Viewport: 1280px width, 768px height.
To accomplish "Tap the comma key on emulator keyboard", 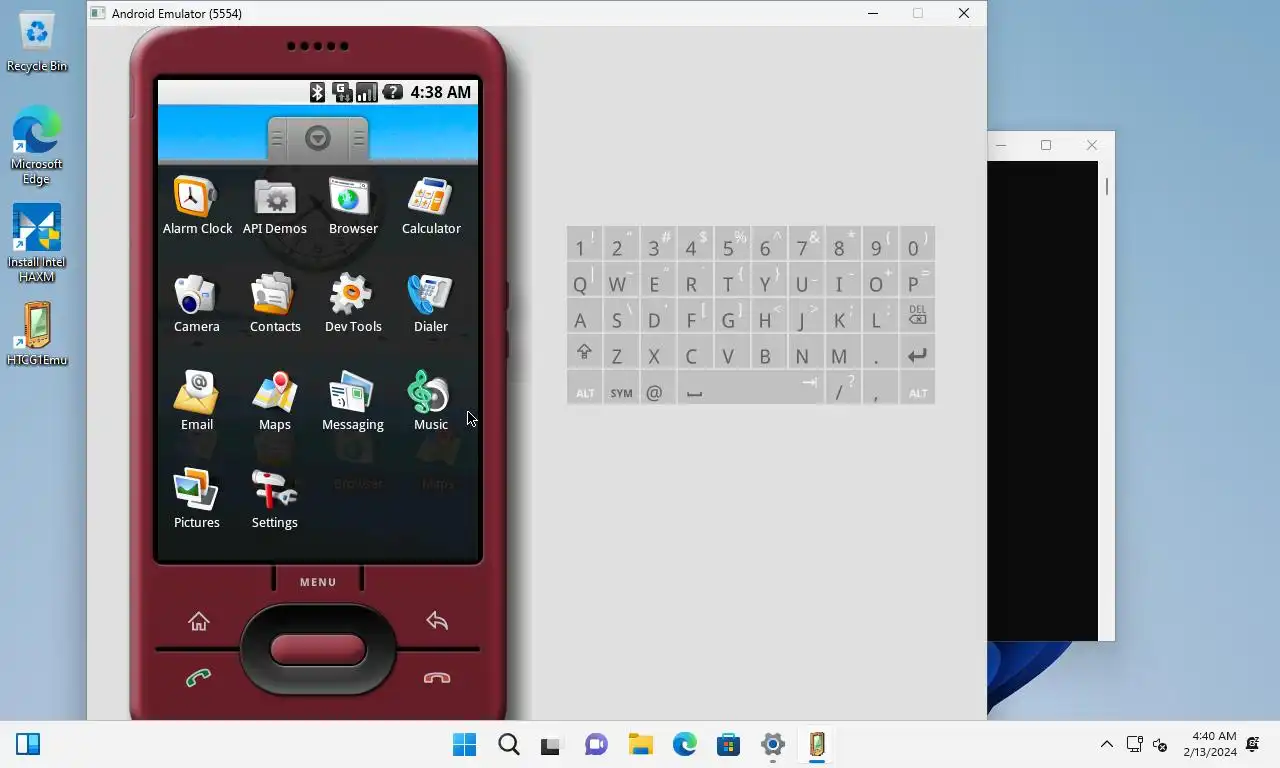I will pyautogui.click(x=880, y=390).
